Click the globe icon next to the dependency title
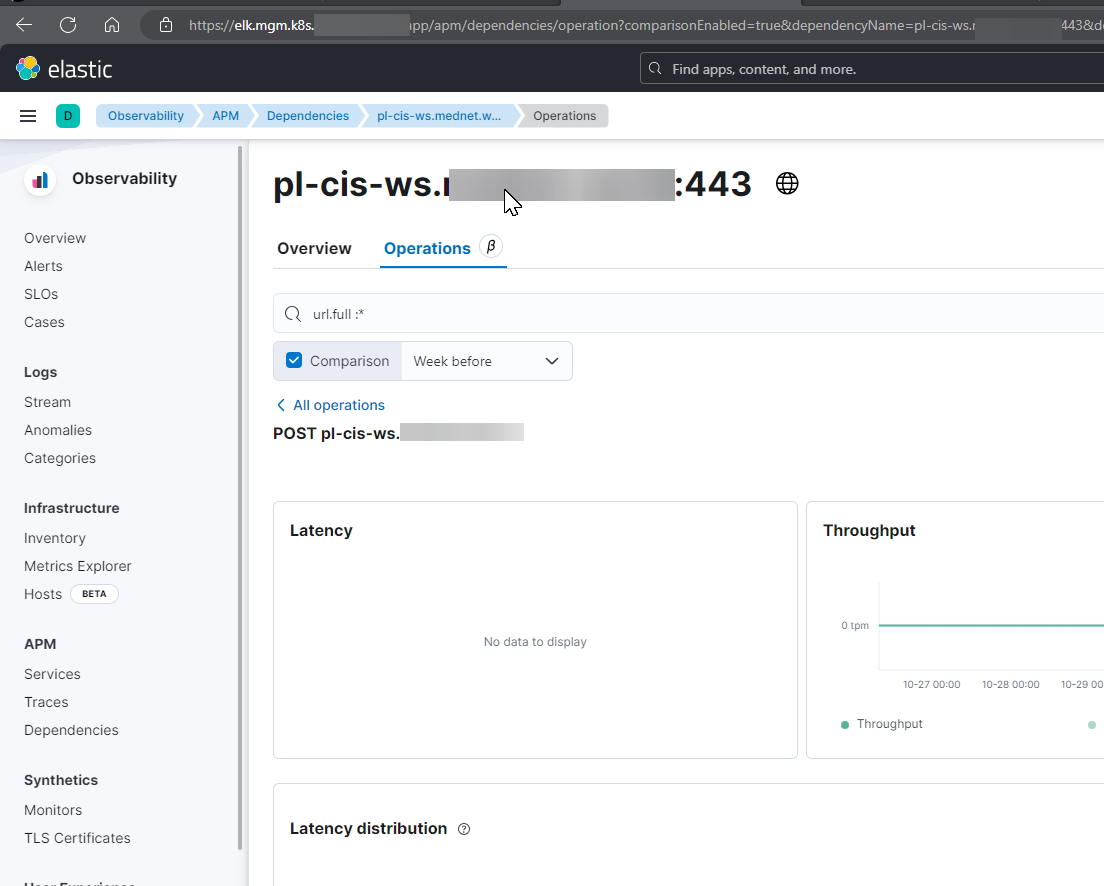Screen dimensions: 1104x886 pyautogui.click(x=787, y=183)
